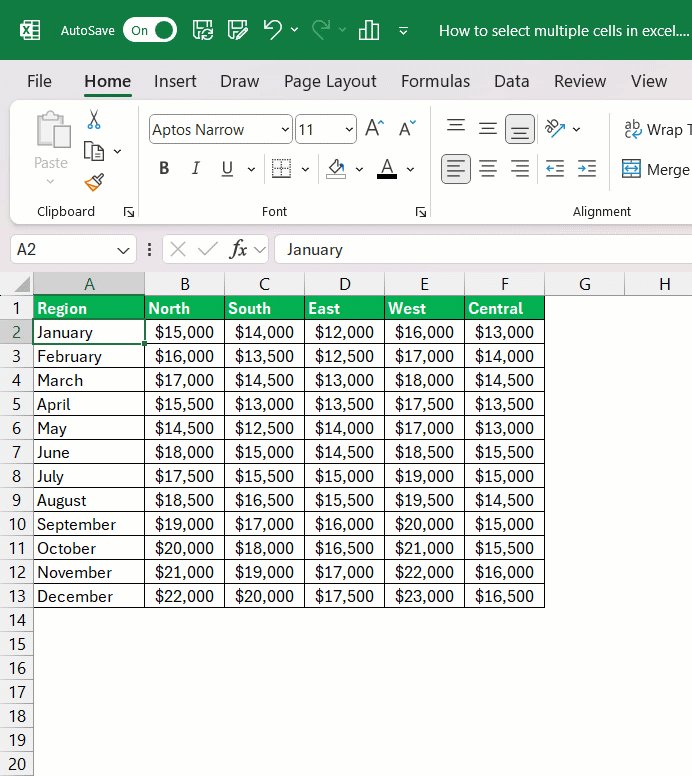
Task: Click Increase Font Size icon
Action: 375,128
